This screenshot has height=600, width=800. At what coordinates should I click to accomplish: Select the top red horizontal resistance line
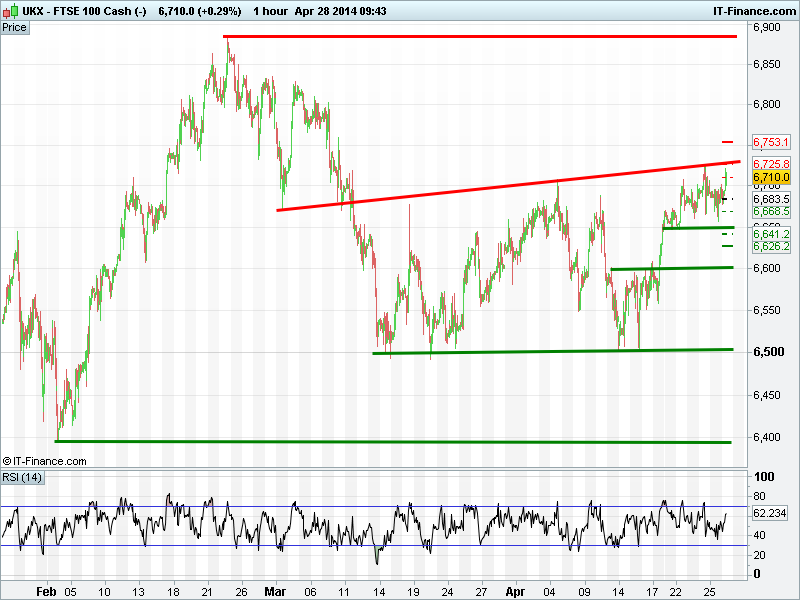(480, 36)
